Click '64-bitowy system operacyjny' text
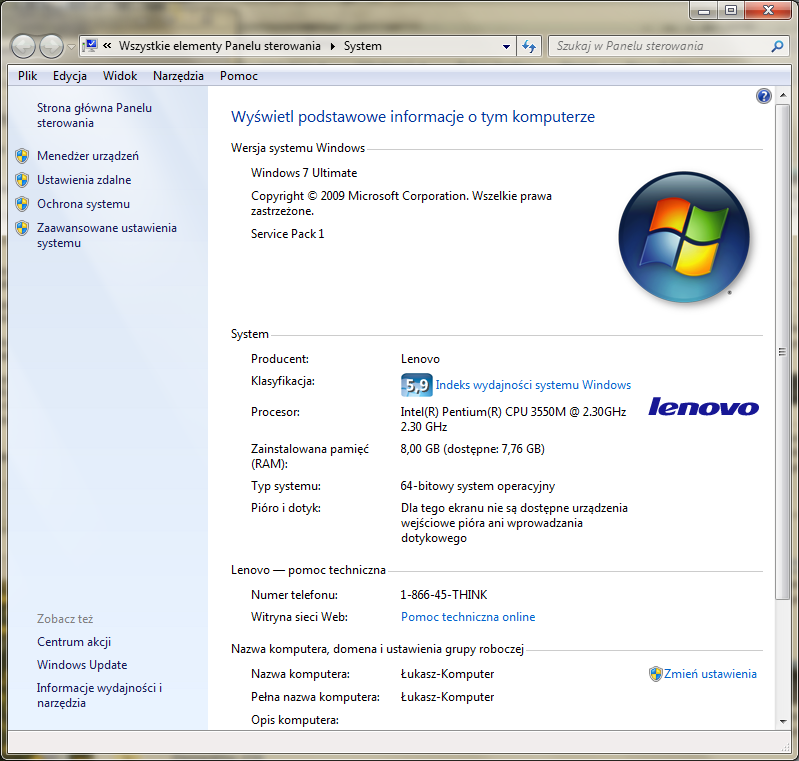The image size is (799, 761). tap(477, 486)
